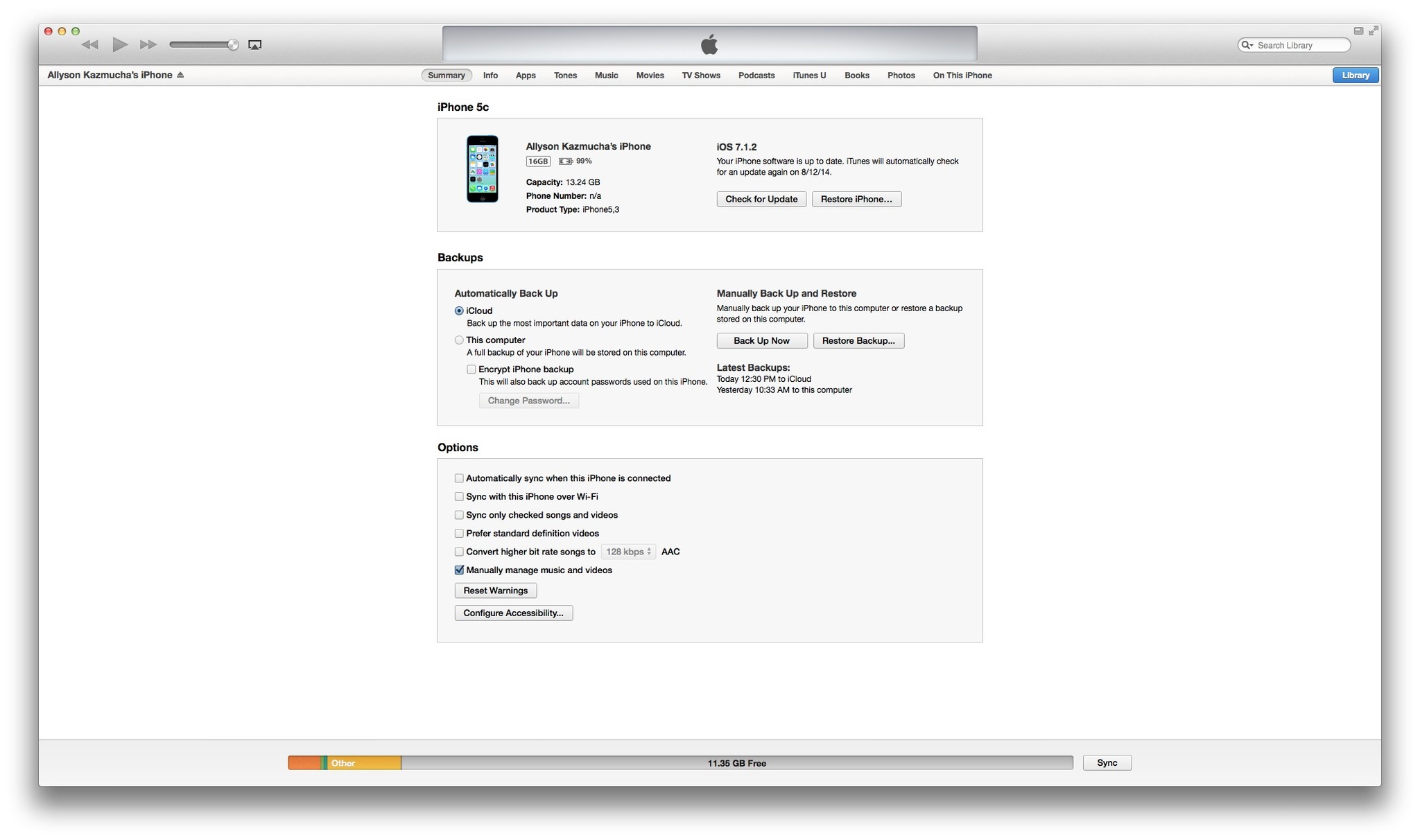
Task: Open the Summary tab
Action: coord(447,76)
